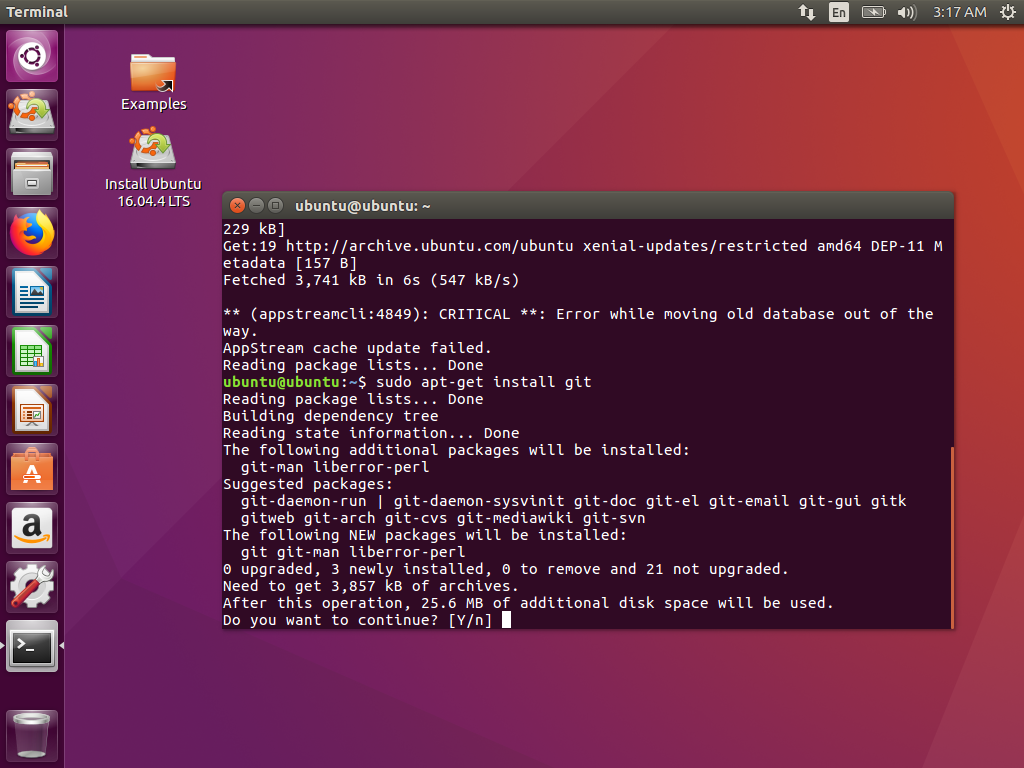Launch the Amazon shortcut
This screenshot has height=768, width=1024.
tap(31, 527)
